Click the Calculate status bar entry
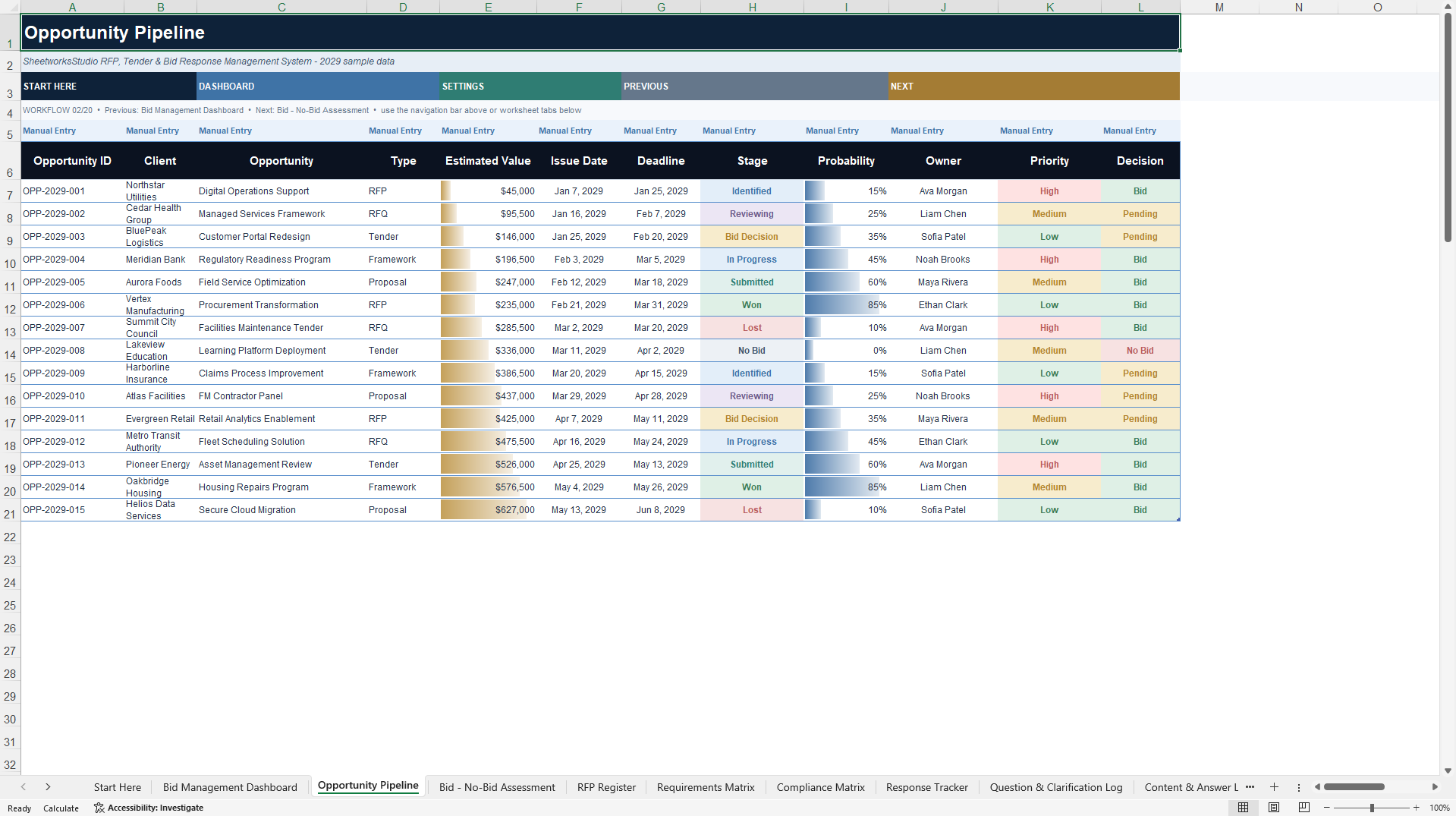Image resolution: width=1456 pixels, height=816 pixels. 61,808
